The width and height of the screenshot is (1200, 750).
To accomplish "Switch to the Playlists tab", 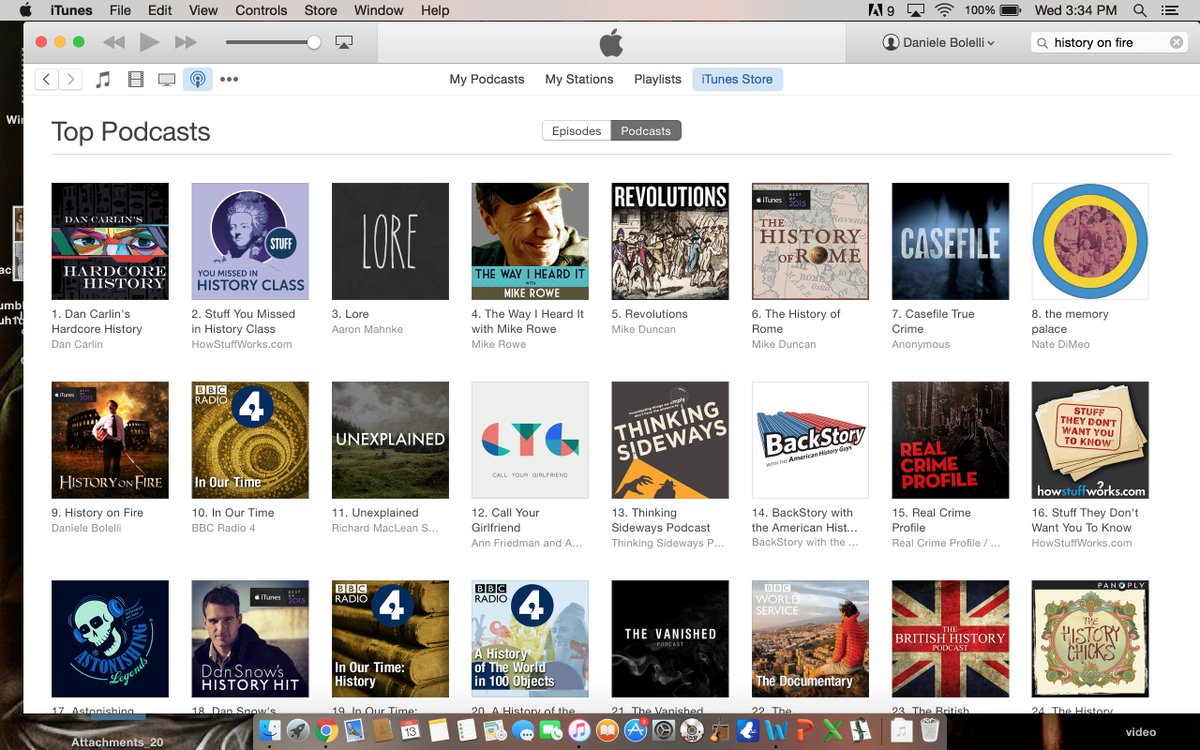I will (x=657, y=79).
